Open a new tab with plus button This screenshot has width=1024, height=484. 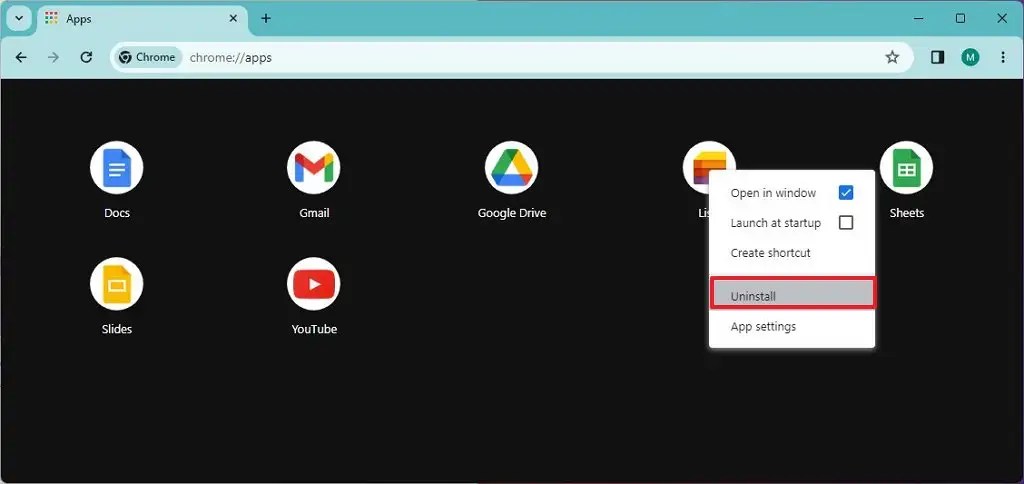click(266, 18)
